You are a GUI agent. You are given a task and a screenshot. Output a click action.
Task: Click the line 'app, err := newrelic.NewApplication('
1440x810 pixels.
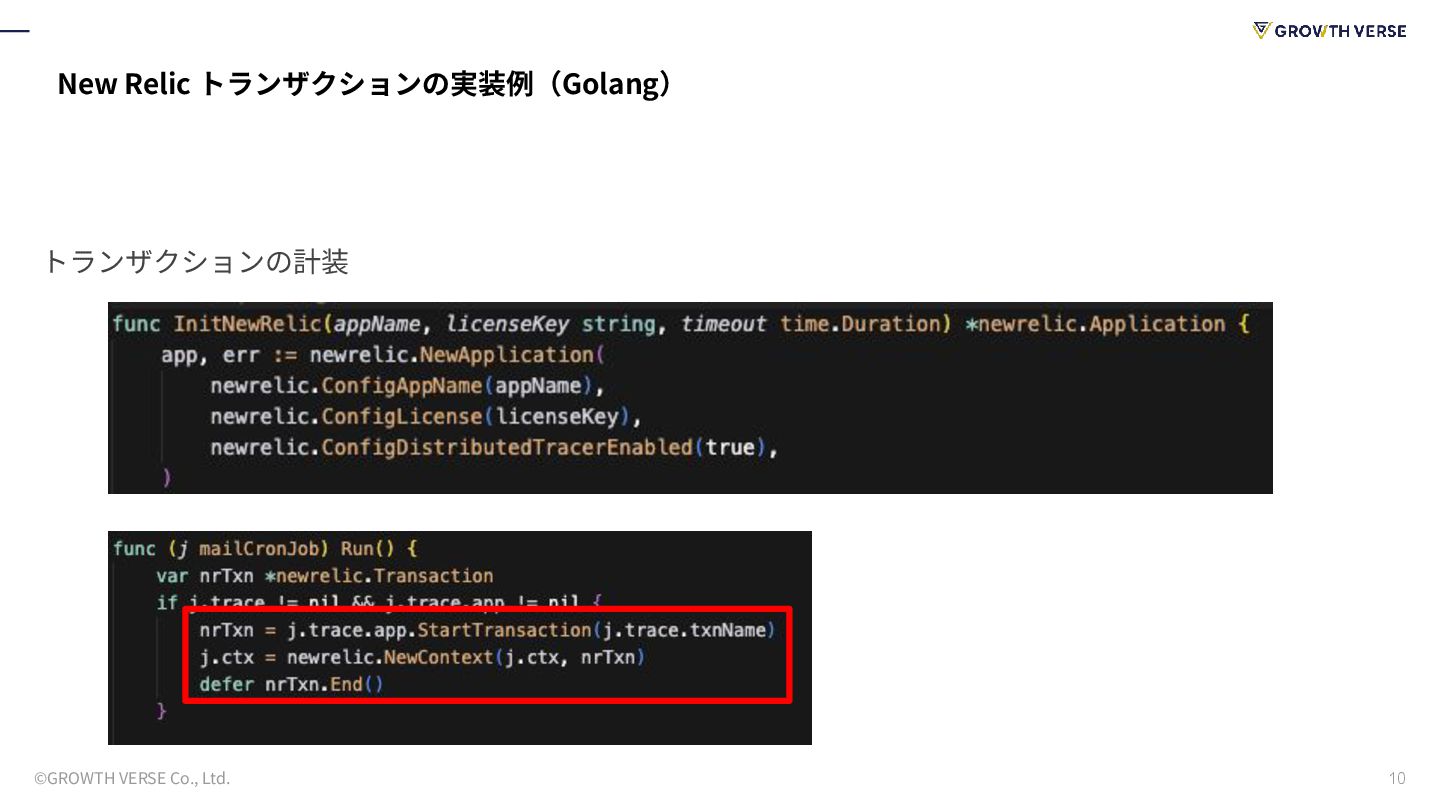(384, 355)
